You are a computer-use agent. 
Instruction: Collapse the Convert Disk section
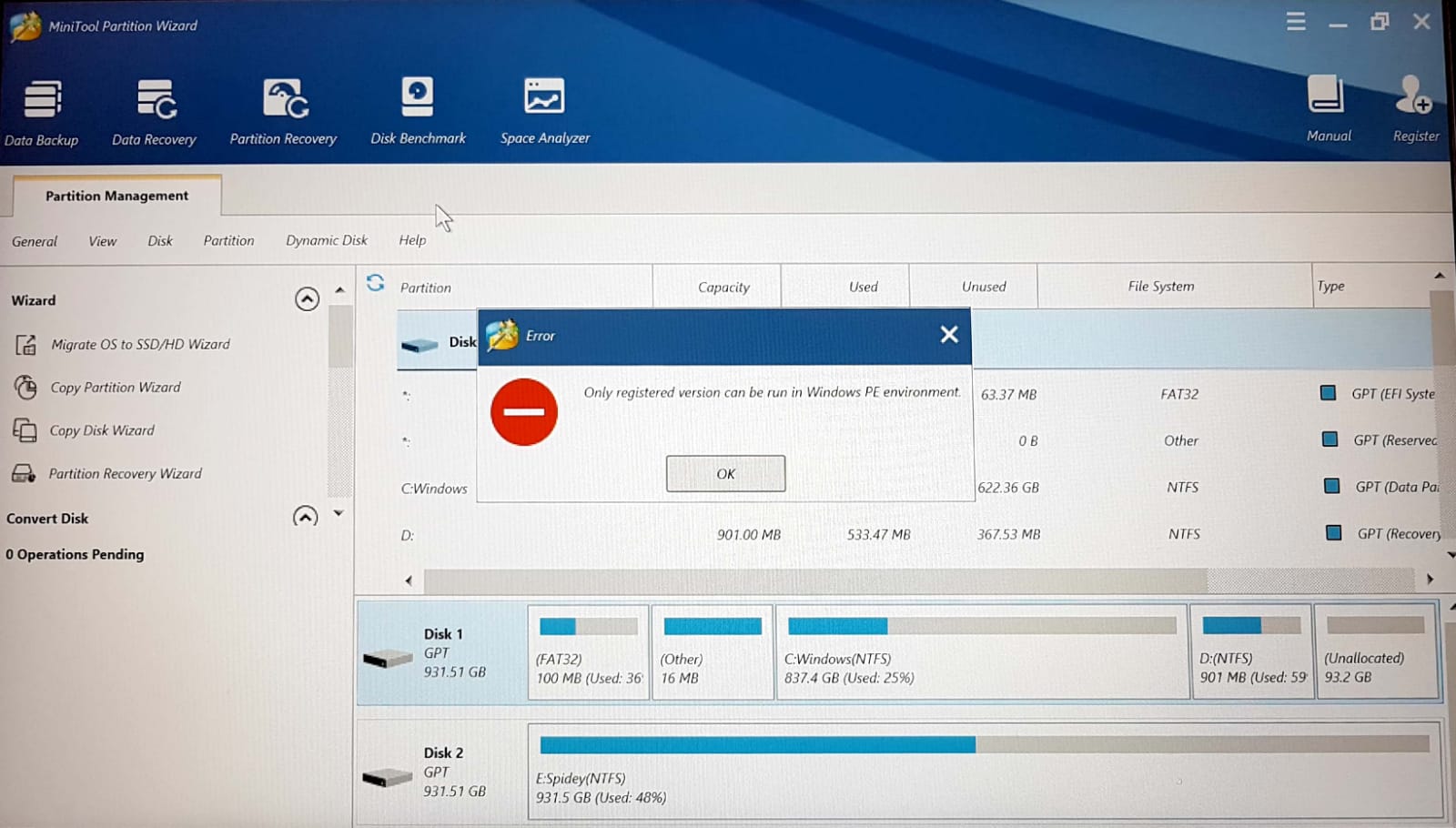pos(305,518)
